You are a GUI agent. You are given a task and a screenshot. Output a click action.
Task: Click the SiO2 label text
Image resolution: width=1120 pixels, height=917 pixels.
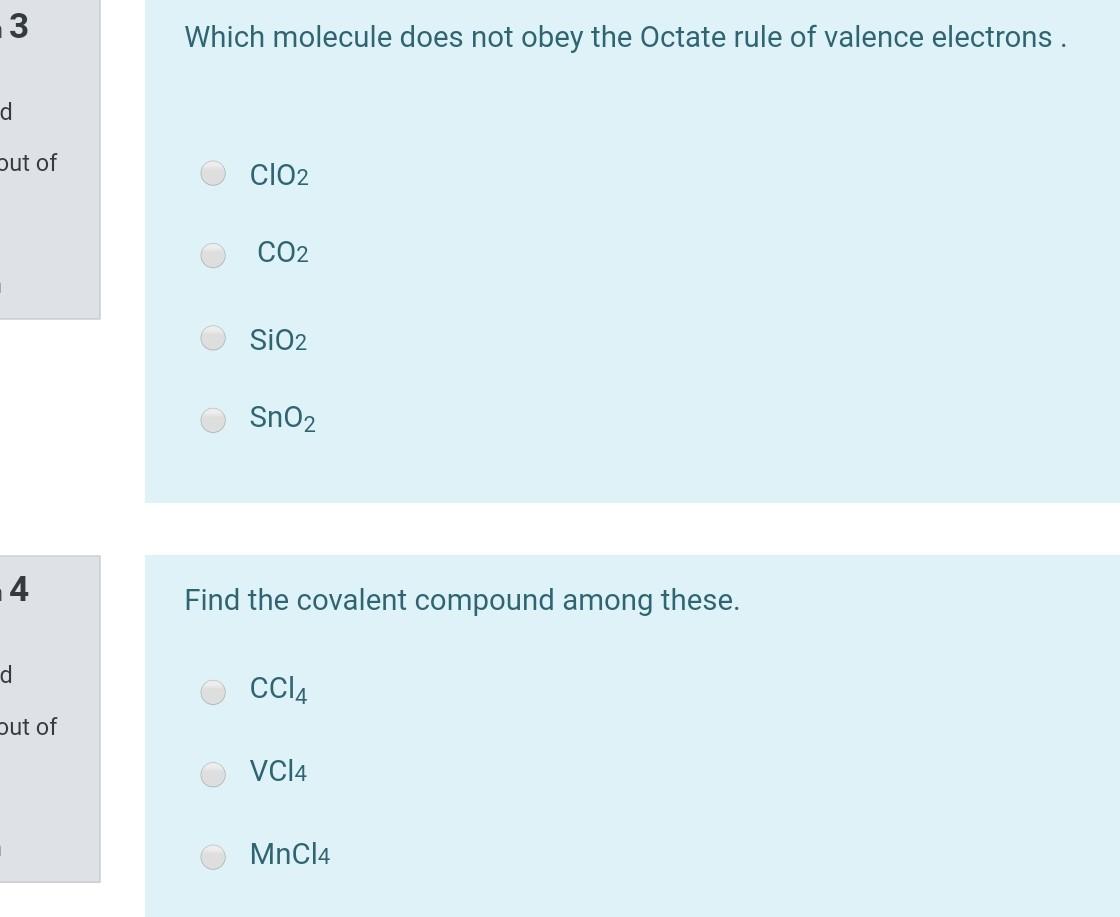[278, 338]
